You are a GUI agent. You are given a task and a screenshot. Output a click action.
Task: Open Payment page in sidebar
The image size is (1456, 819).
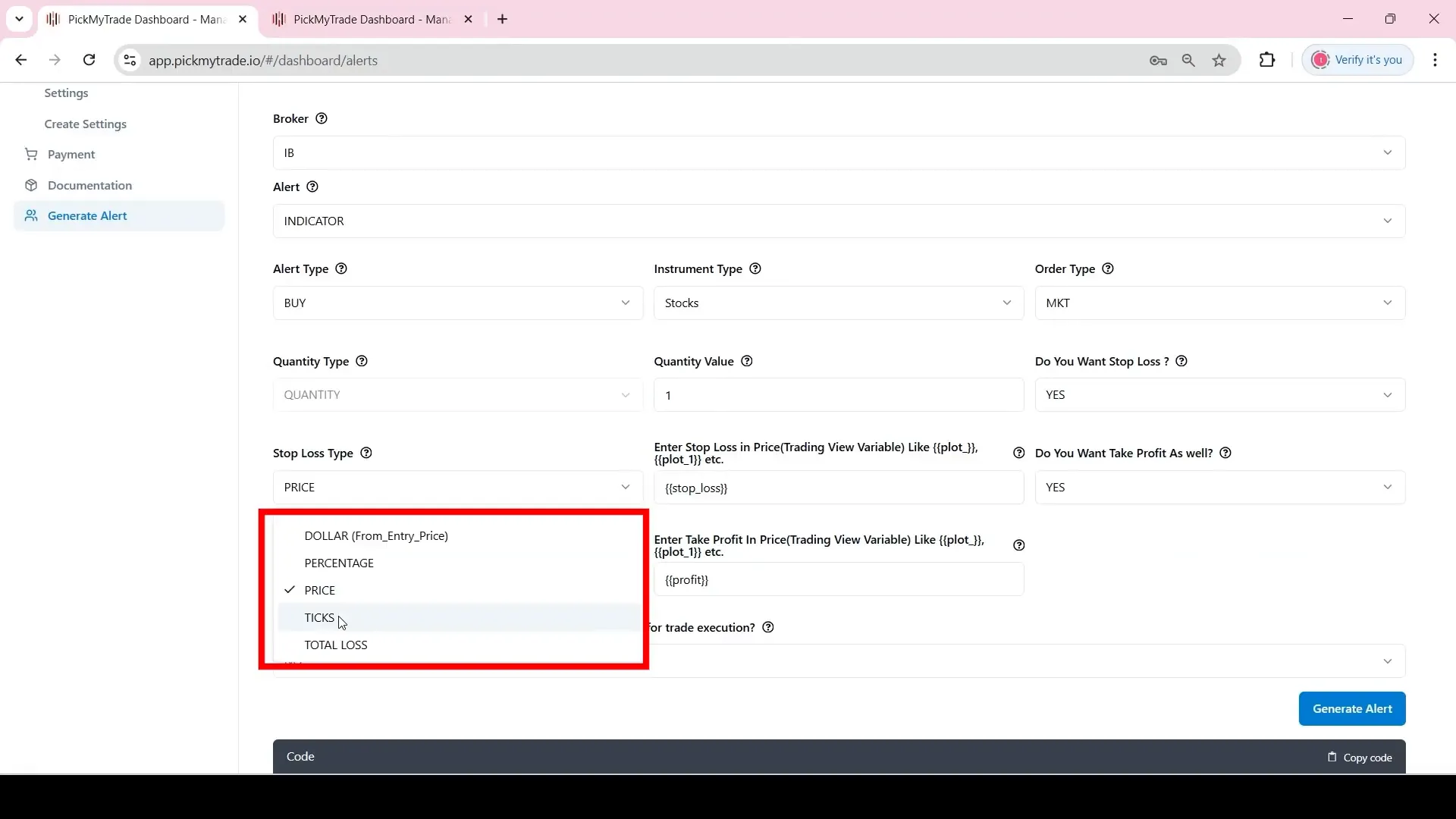click(x=71, y=155)
